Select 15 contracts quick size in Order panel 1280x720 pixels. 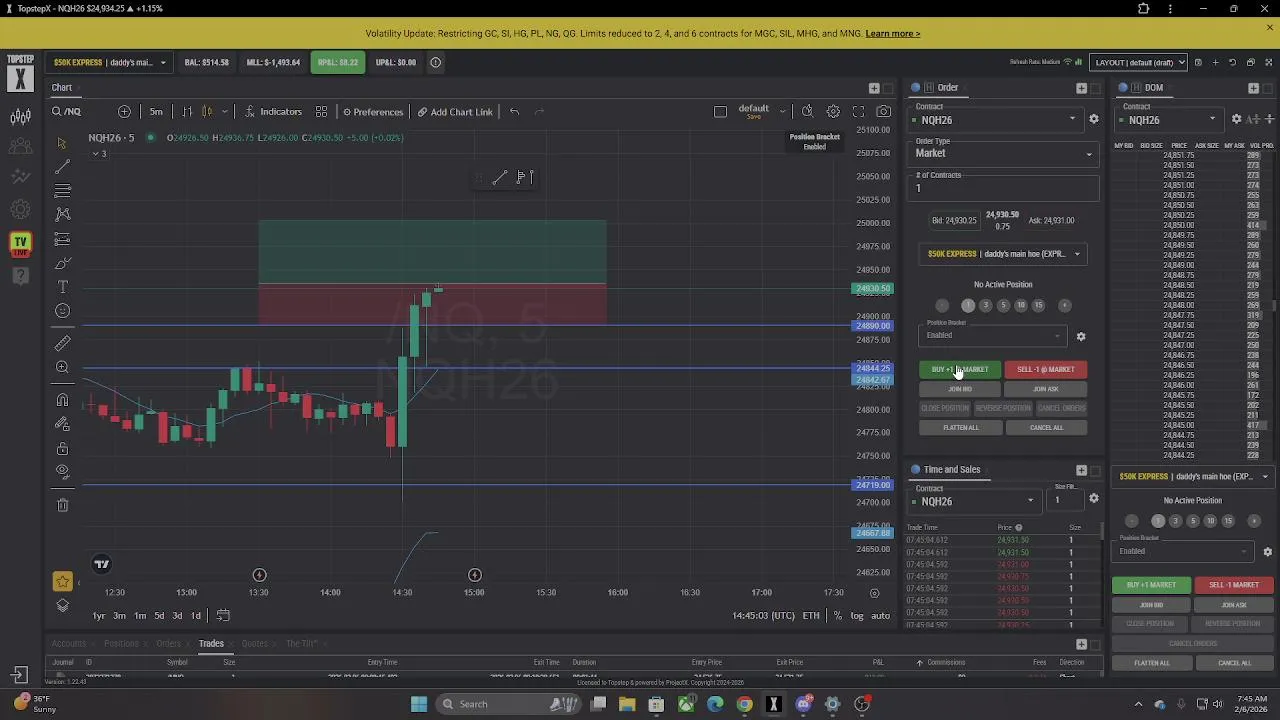(x=1038, y=305)
